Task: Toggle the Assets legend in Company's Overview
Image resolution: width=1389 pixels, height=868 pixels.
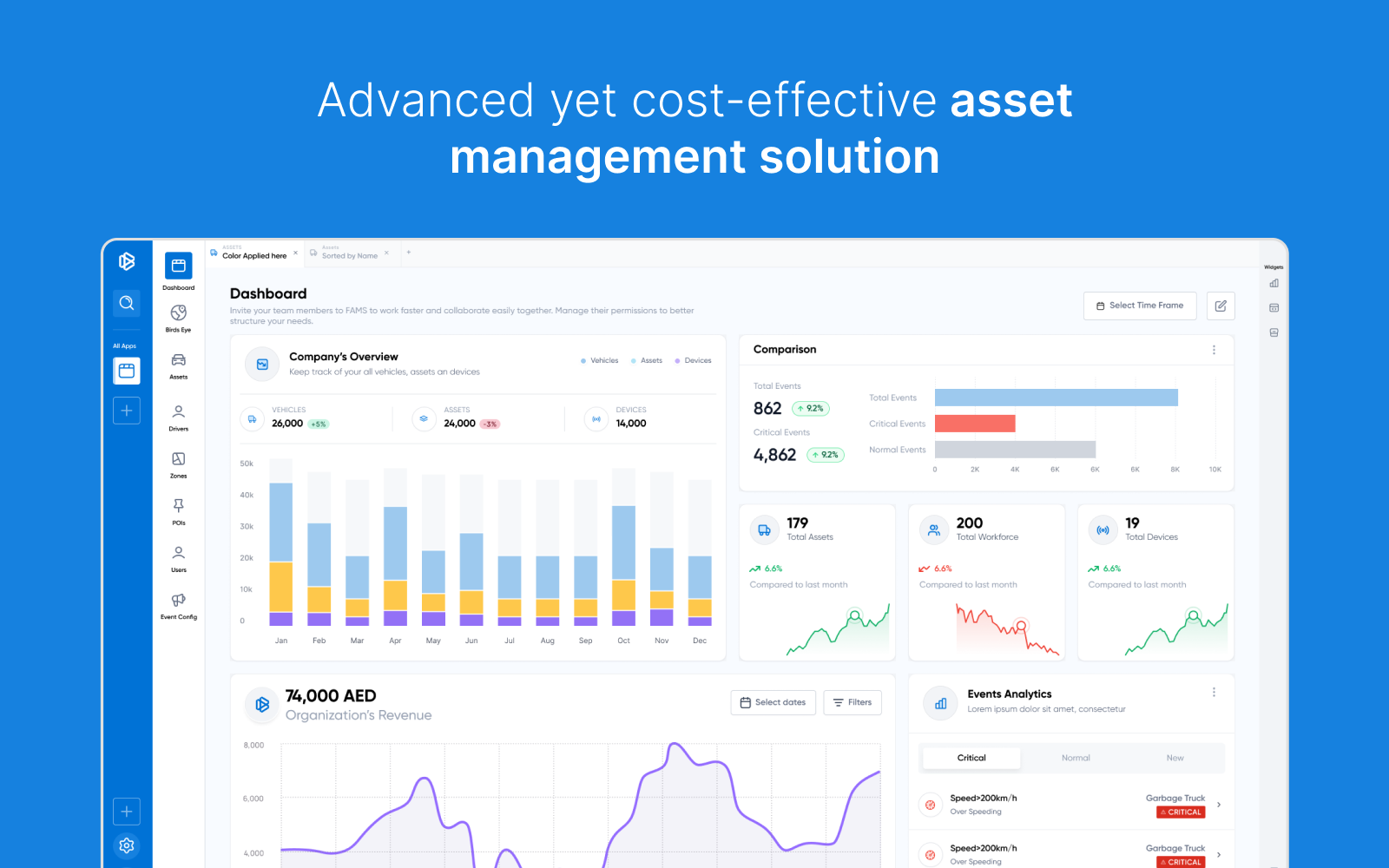Action: (646, 360)
